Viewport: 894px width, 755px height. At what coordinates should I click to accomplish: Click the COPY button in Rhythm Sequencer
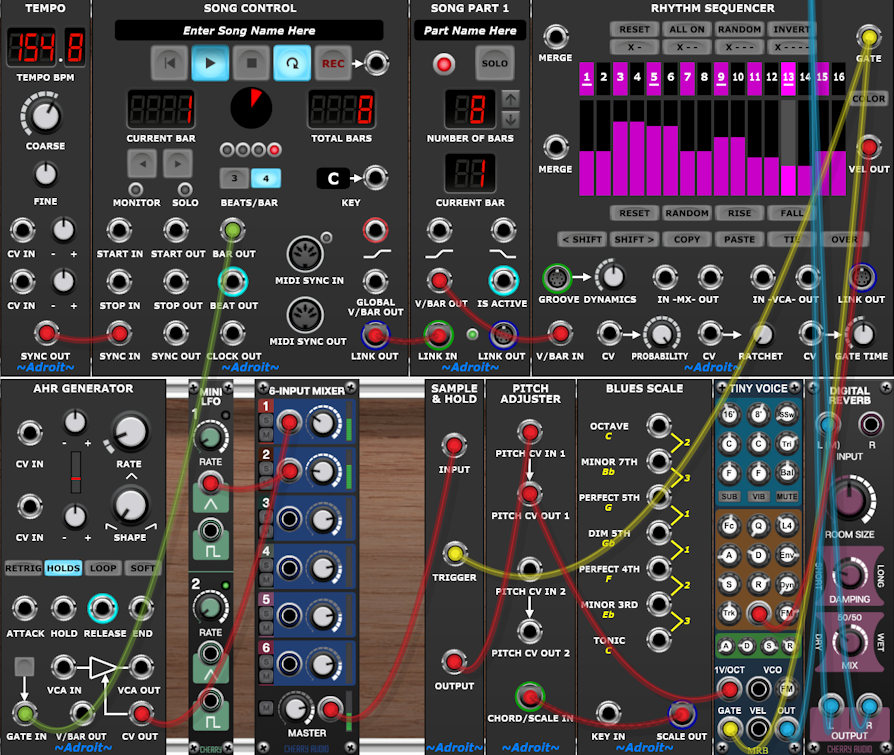pyautogui.click(x=687, y=240)
